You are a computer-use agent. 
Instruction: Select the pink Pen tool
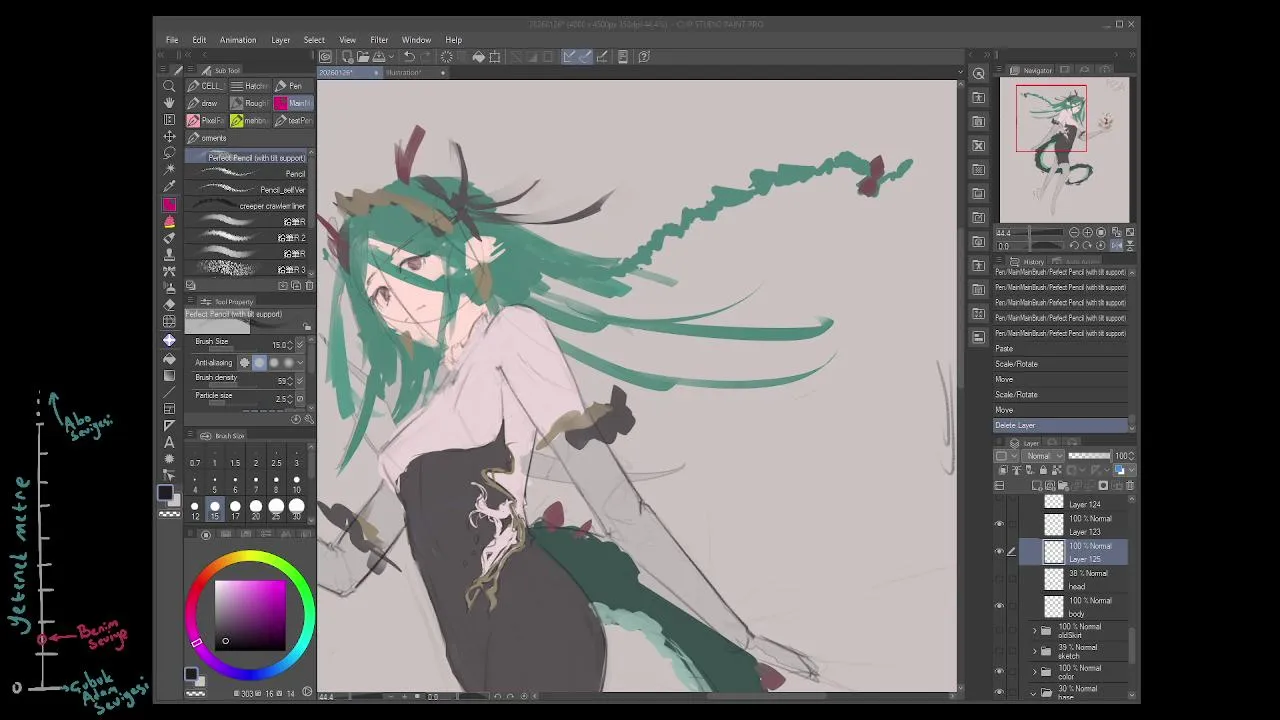tap(169, 204)
